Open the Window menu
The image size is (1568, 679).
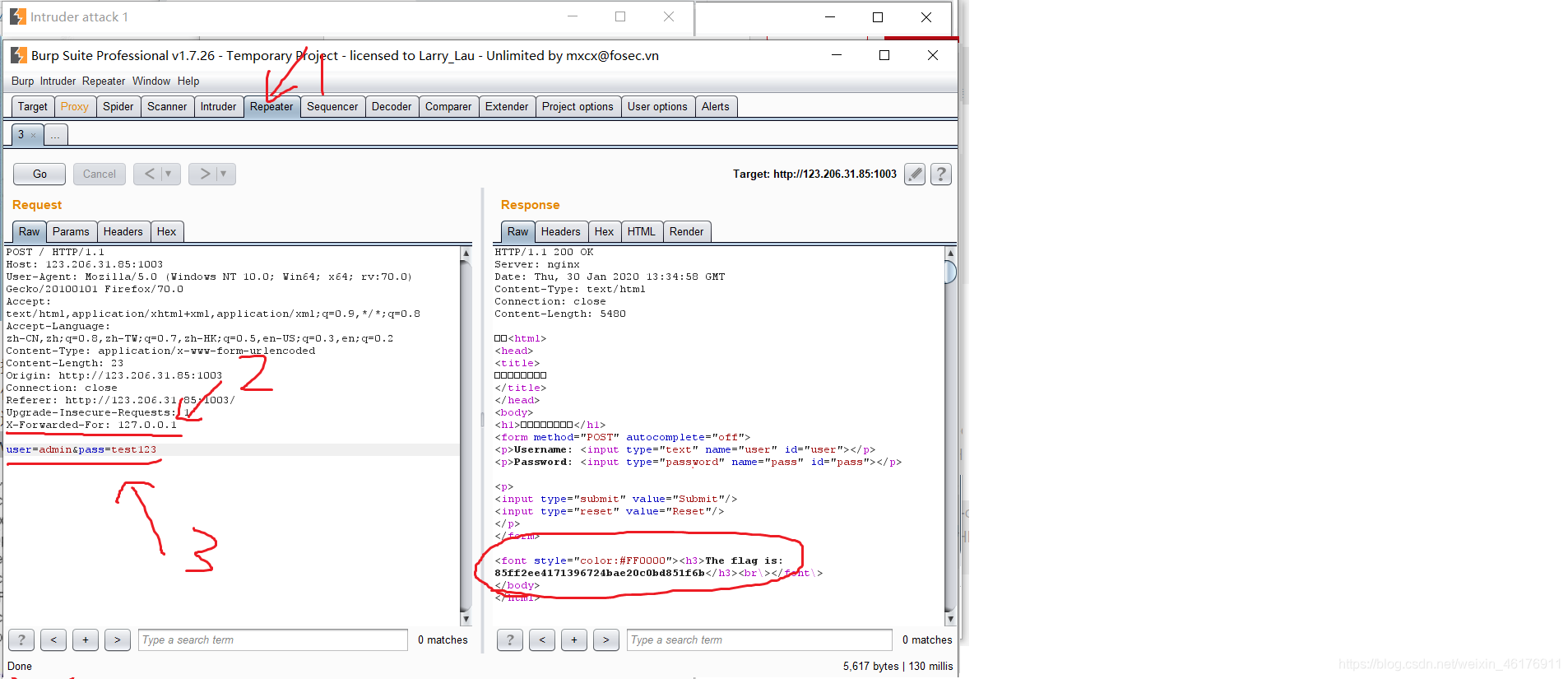[151, 81]
